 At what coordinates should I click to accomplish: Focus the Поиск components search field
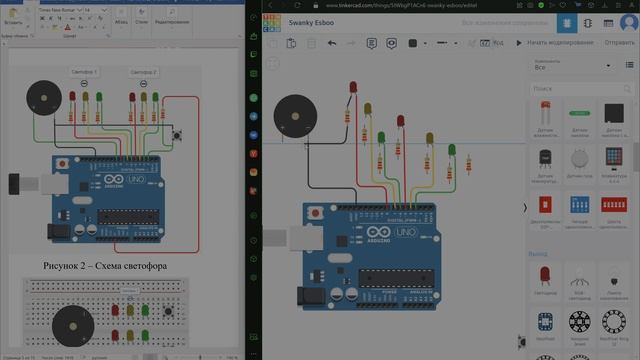point(581,89)
